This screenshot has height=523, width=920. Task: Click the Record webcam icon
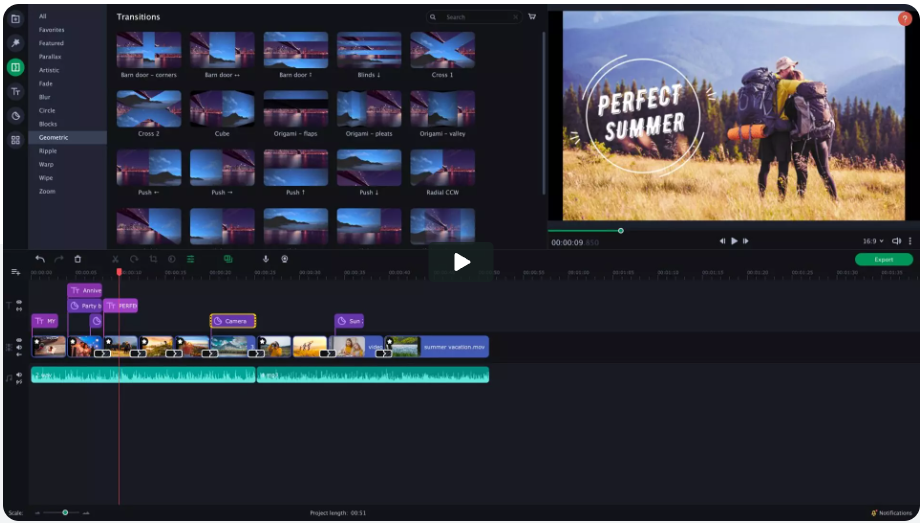[285, 259]
